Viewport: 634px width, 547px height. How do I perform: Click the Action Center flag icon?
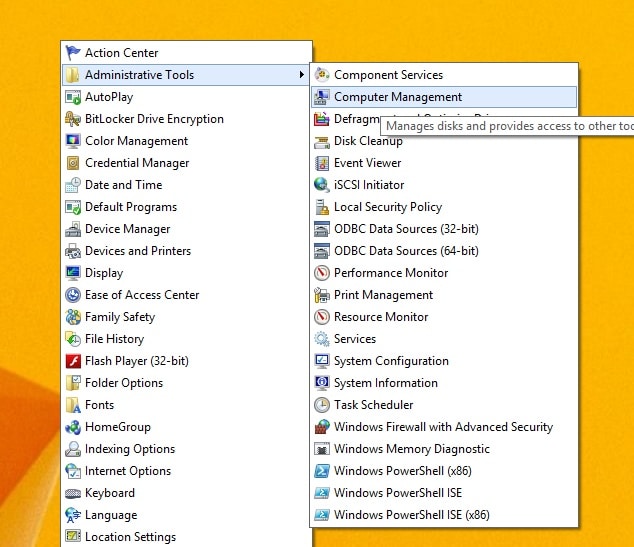click(73, 53)
